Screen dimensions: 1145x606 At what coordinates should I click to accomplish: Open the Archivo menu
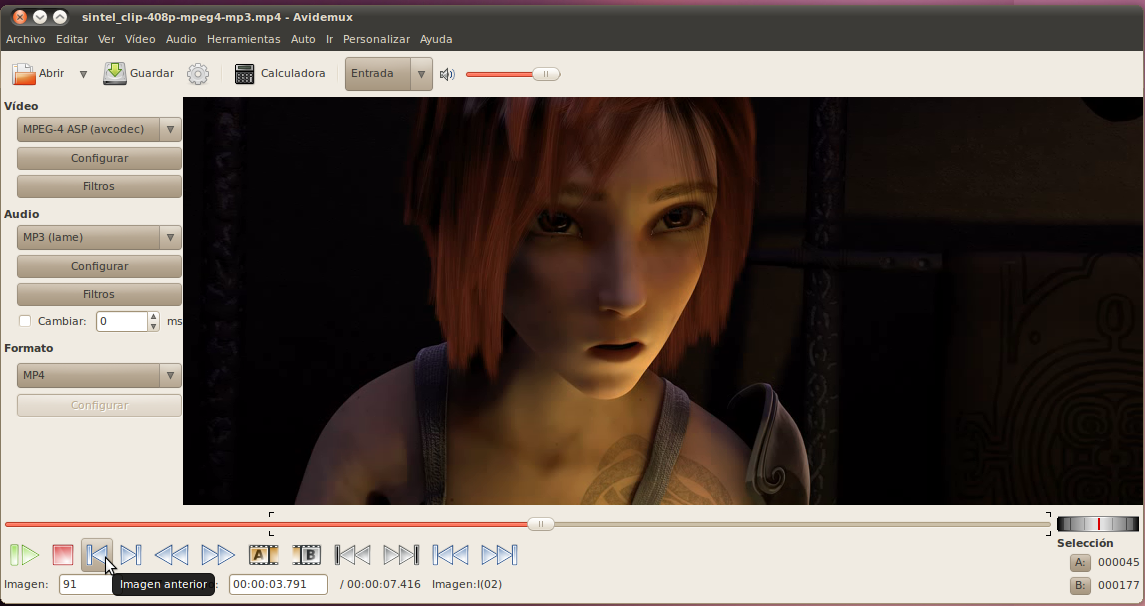click(x=26, y=39)
